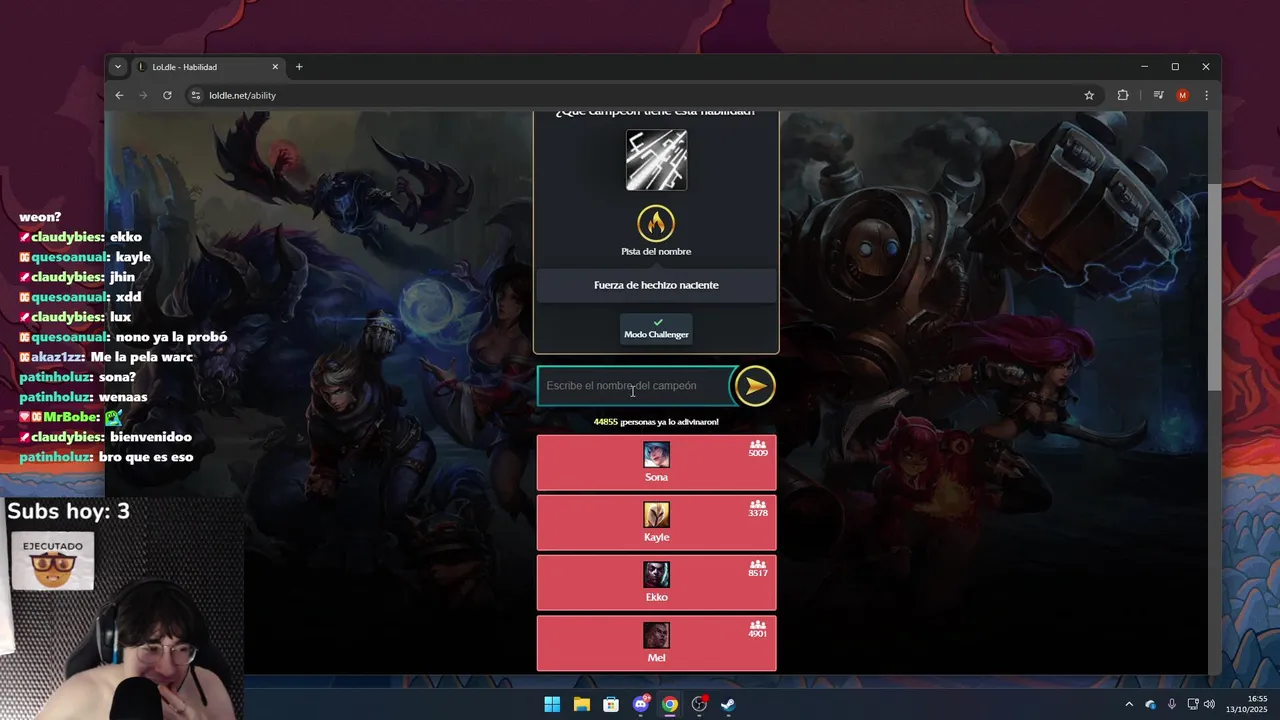Click the Sona champion portrait
The height and width of the screenshot is (720, 1280).
pos(656,455)
